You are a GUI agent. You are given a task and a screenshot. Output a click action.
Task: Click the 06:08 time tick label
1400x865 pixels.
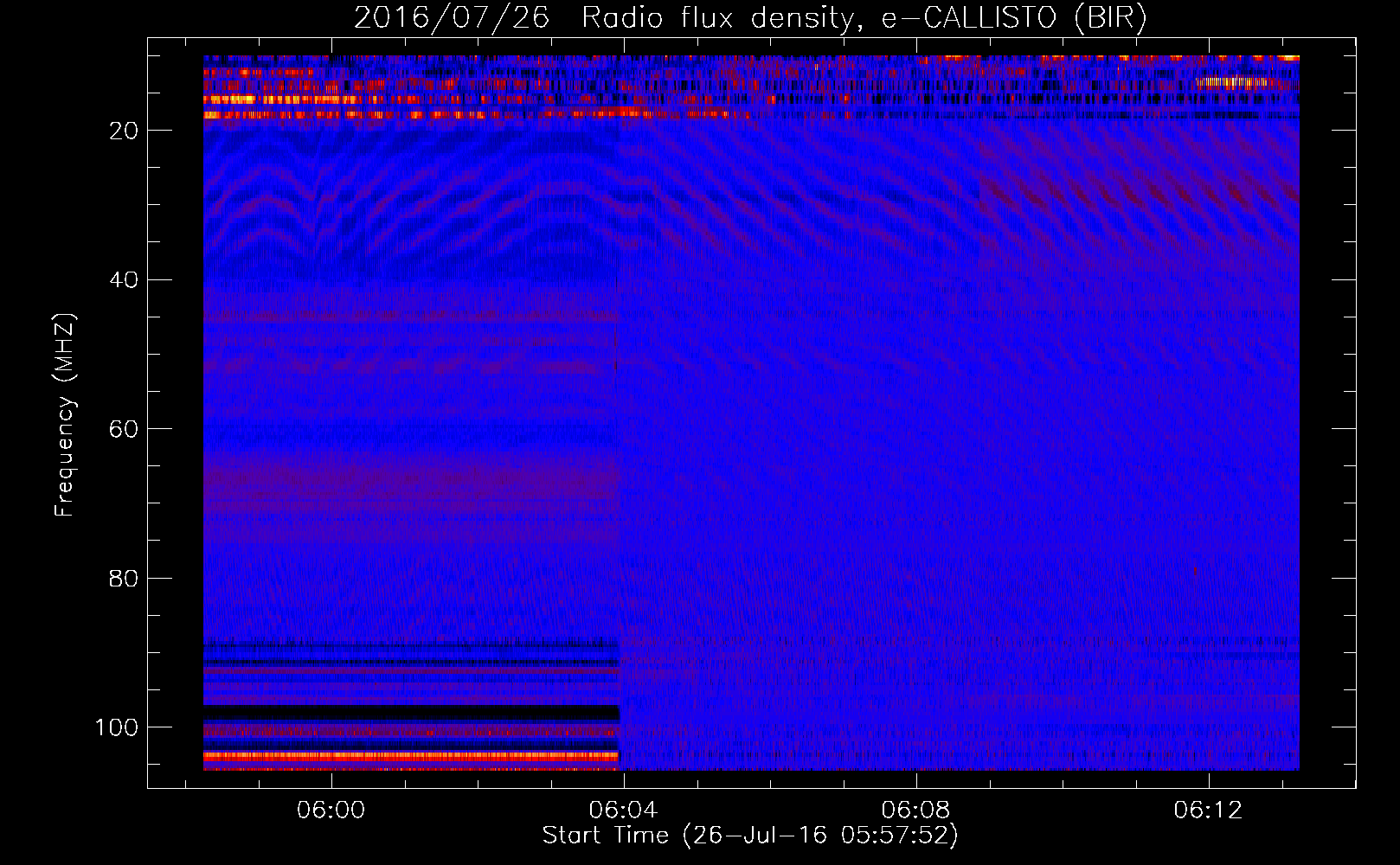[x=915, y=811]
